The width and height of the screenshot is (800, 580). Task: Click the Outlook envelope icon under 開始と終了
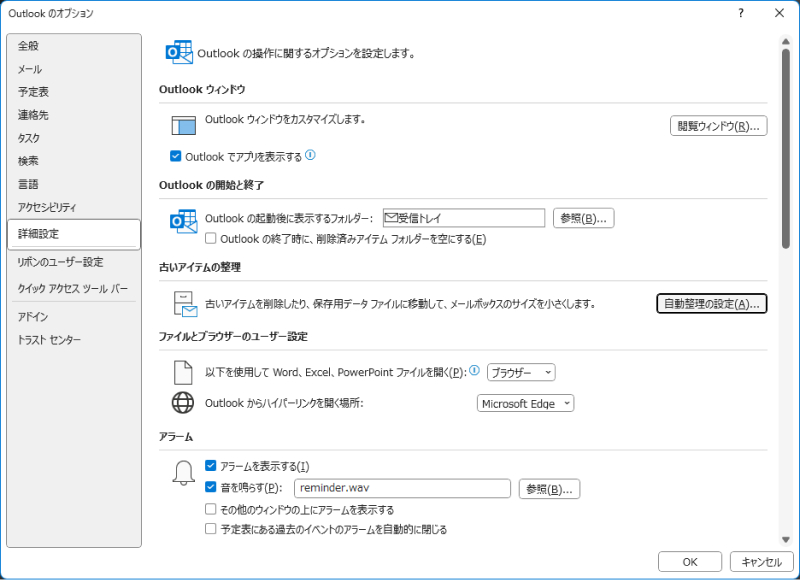[x=183, y=222]
